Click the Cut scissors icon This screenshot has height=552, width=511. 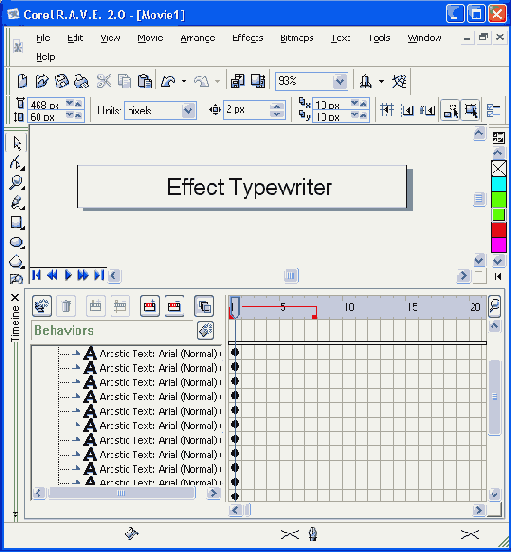[104, 81]
